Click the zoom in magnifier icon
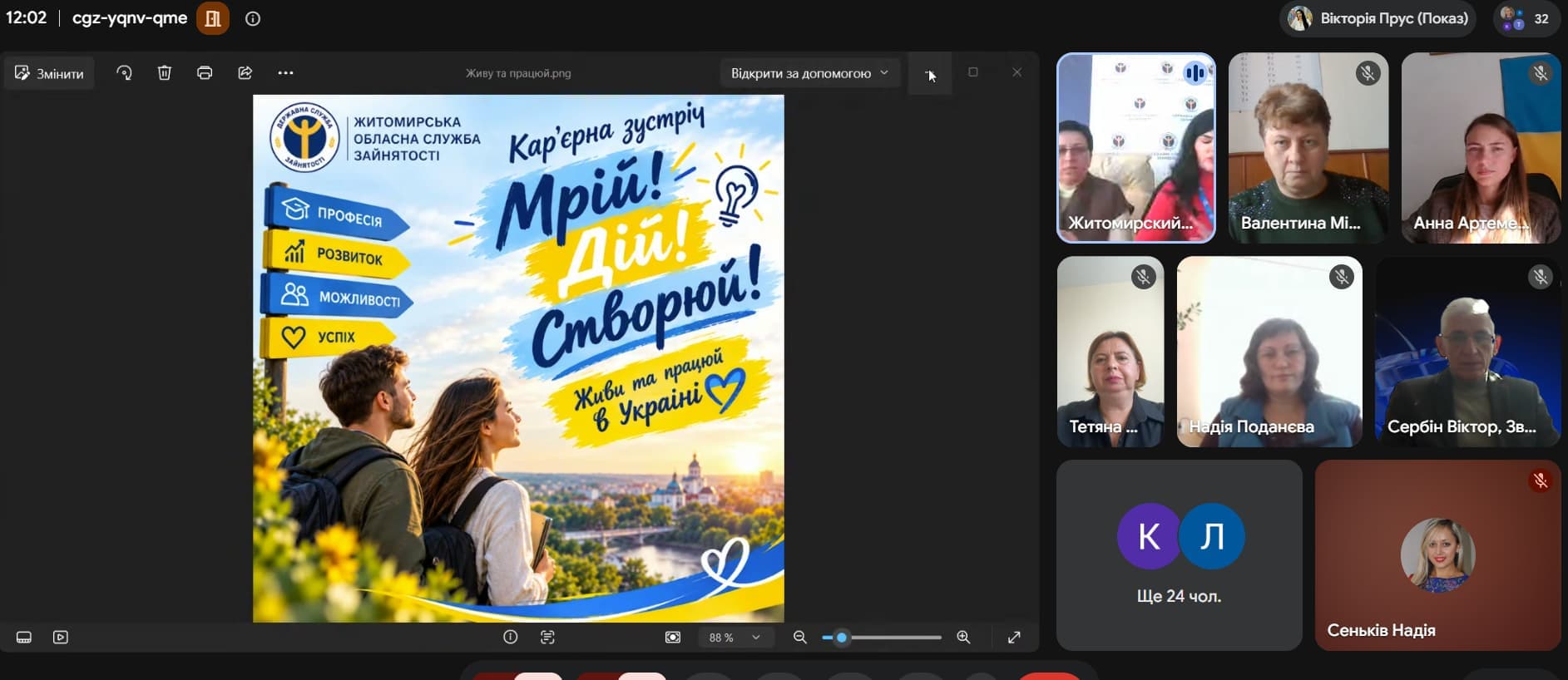This screenshot has height=680, width=1568. 963,637
